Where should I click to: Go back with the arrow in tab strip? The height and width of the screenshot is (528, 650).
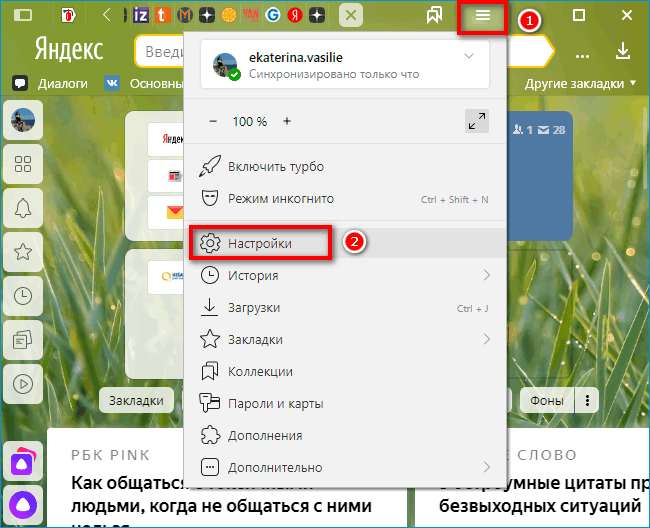click(x=107, y=16)
